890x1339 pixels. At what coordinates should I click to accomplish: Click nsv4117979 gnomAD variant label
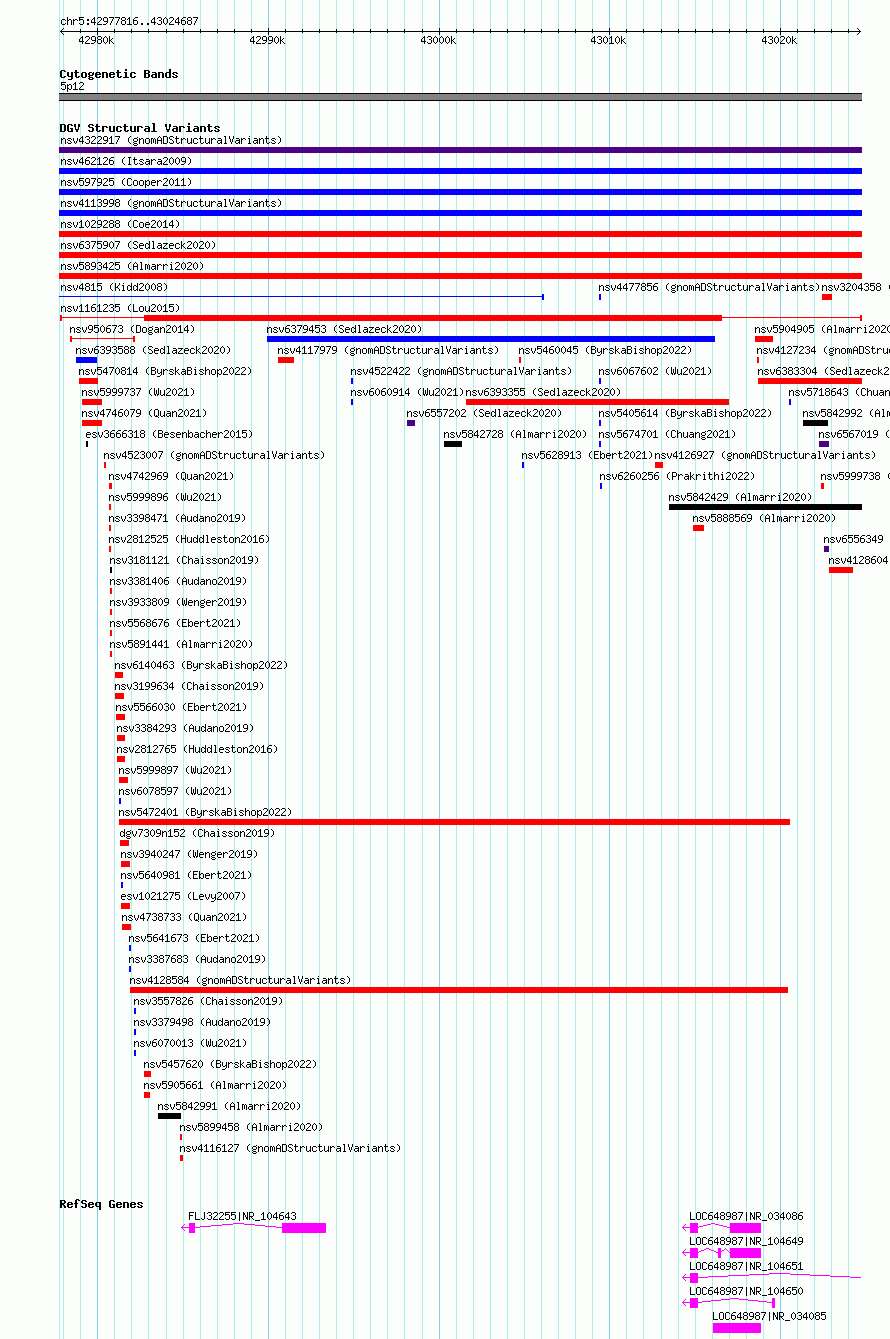click(x=388, y=350)
